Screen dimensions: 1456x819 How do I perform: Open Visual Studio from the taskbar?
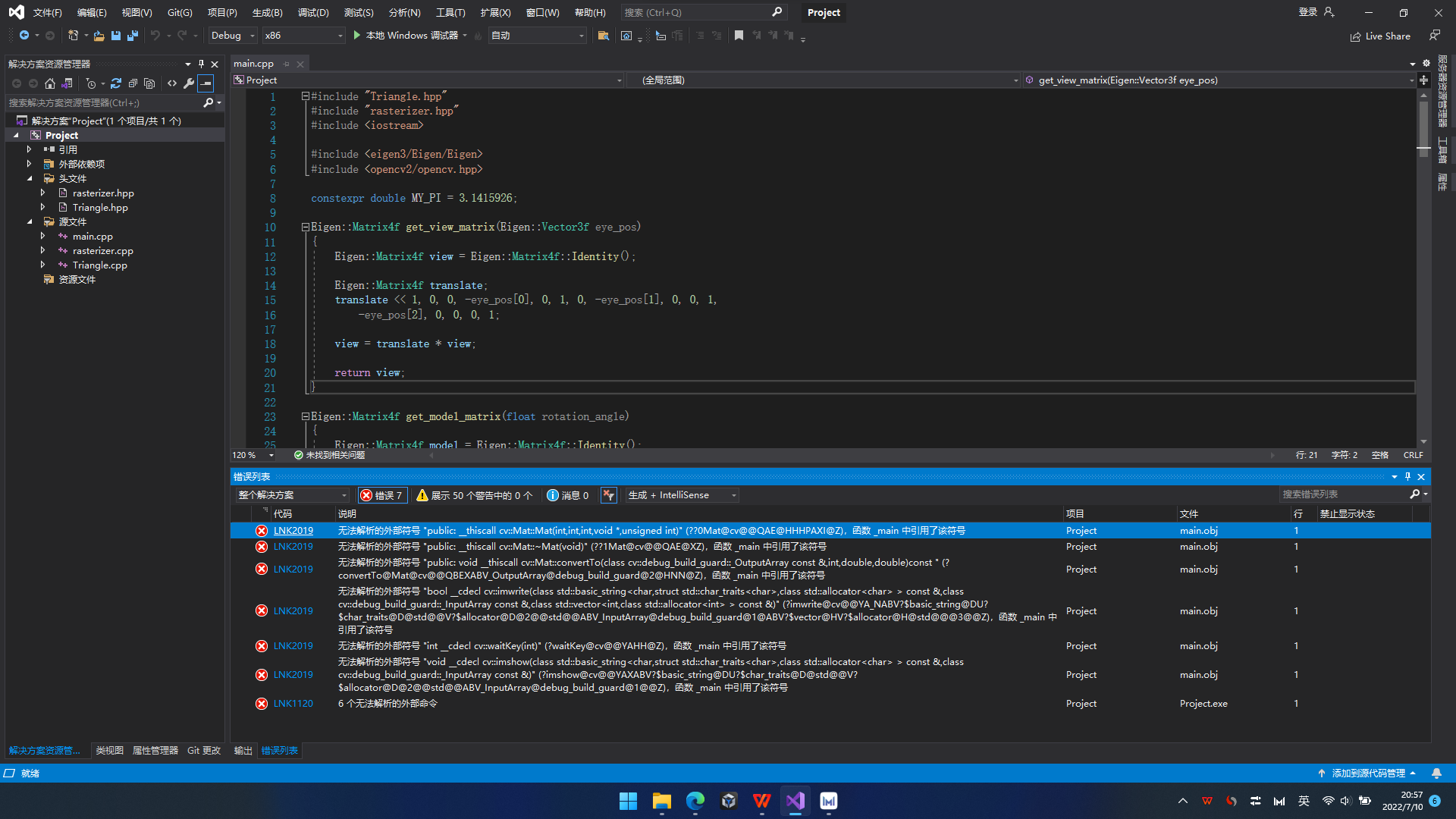click(x=795, y=801)
